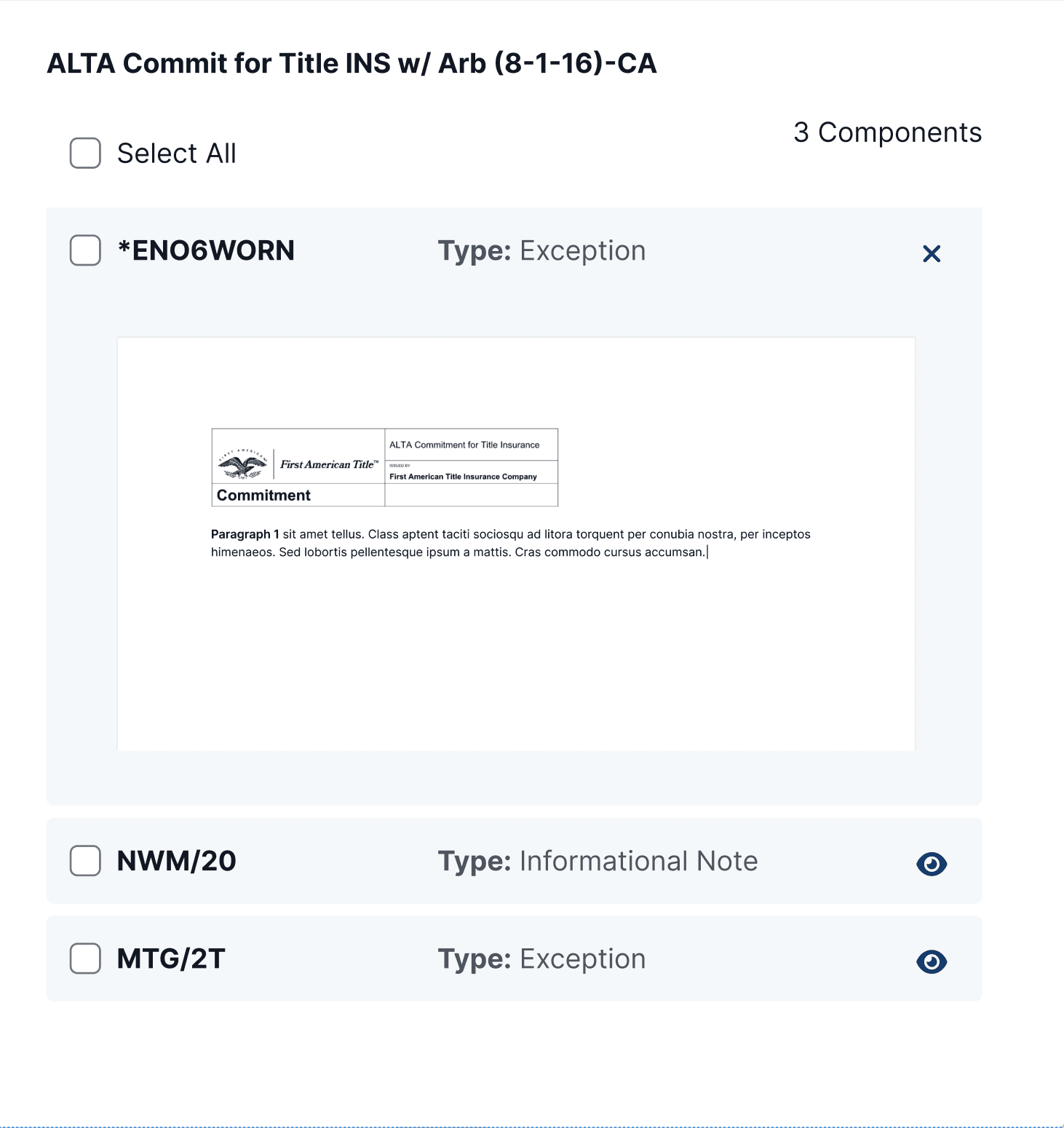Screen dimensions: 1064x1128
Task: Click the ALTA Commit for Title INS heading
Action: (352, 63)
